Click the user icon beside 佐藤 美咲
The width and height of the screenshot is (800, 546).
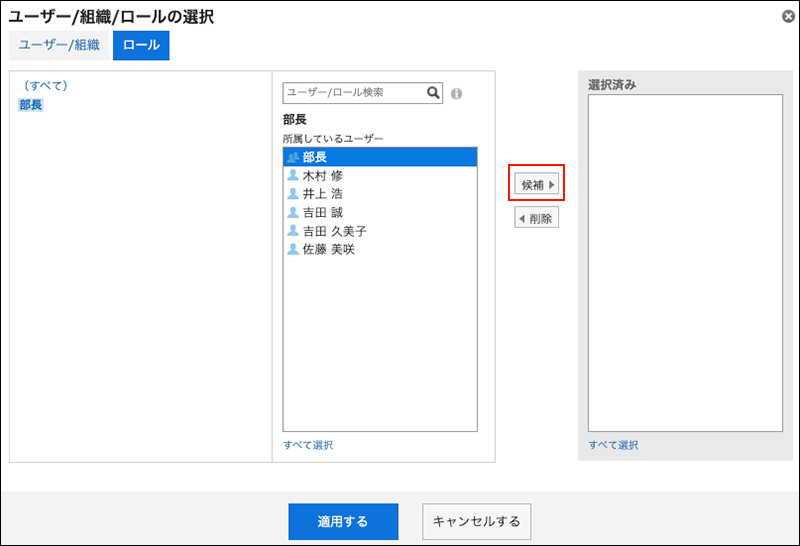[x=293, y=249]
